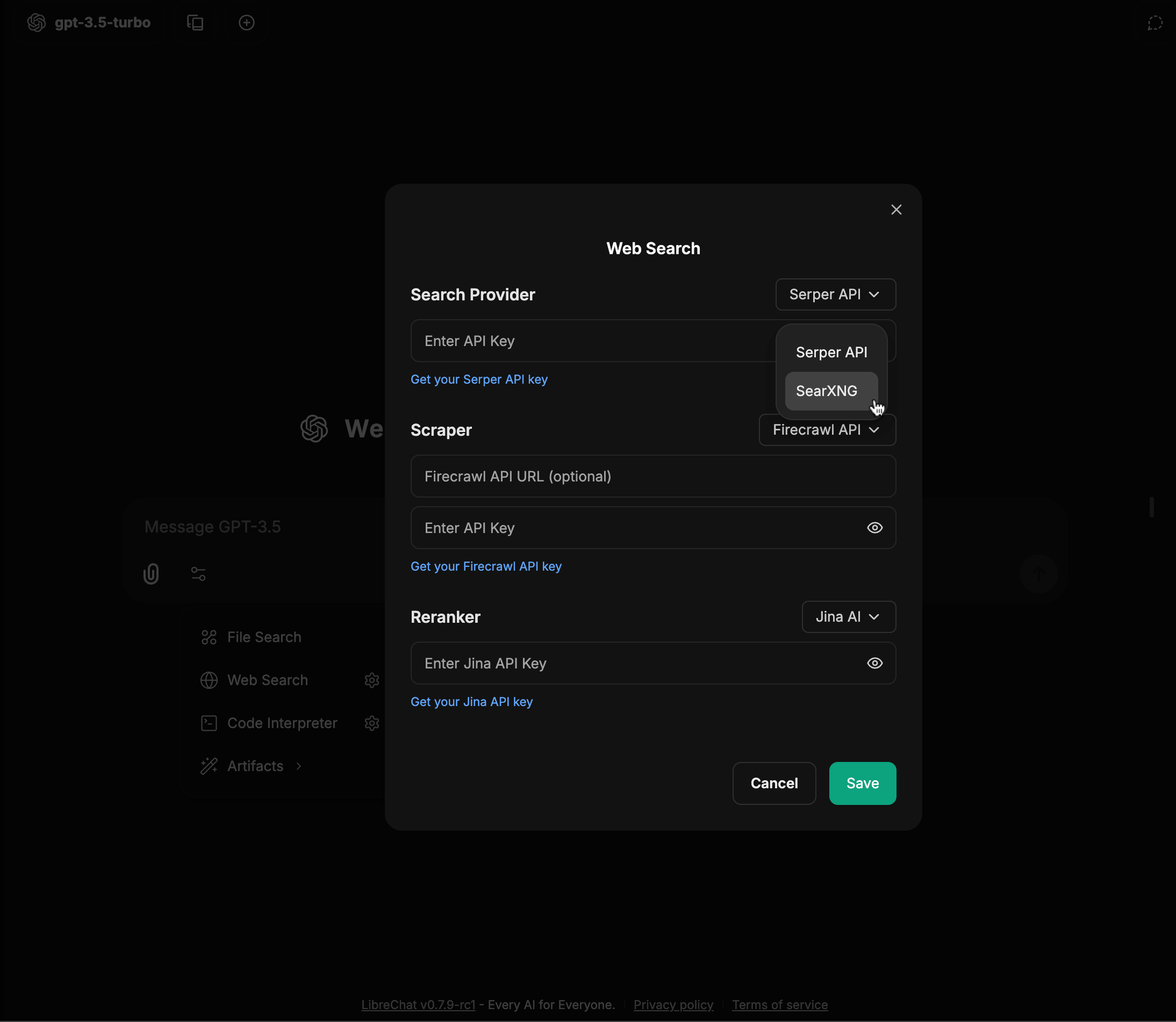The height and width of the screenshot is (1022, 1176).
Task: Select the Code Interpreter icon
Action: point(209,723)
